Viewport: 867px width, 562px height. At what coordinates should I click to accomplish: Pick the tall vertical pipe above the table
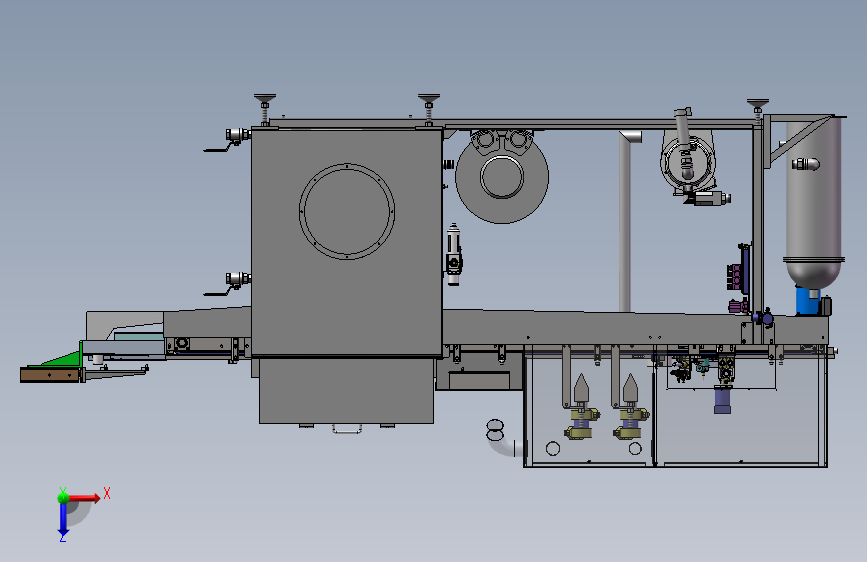pyautogui.click(x=625, y=221)
